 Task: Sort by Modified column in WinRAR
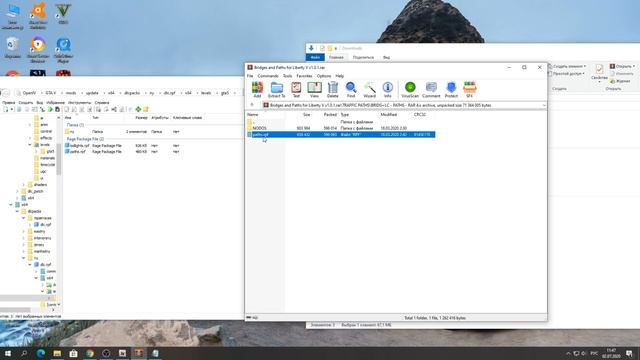pyautogui.click(x=389, y=115)
